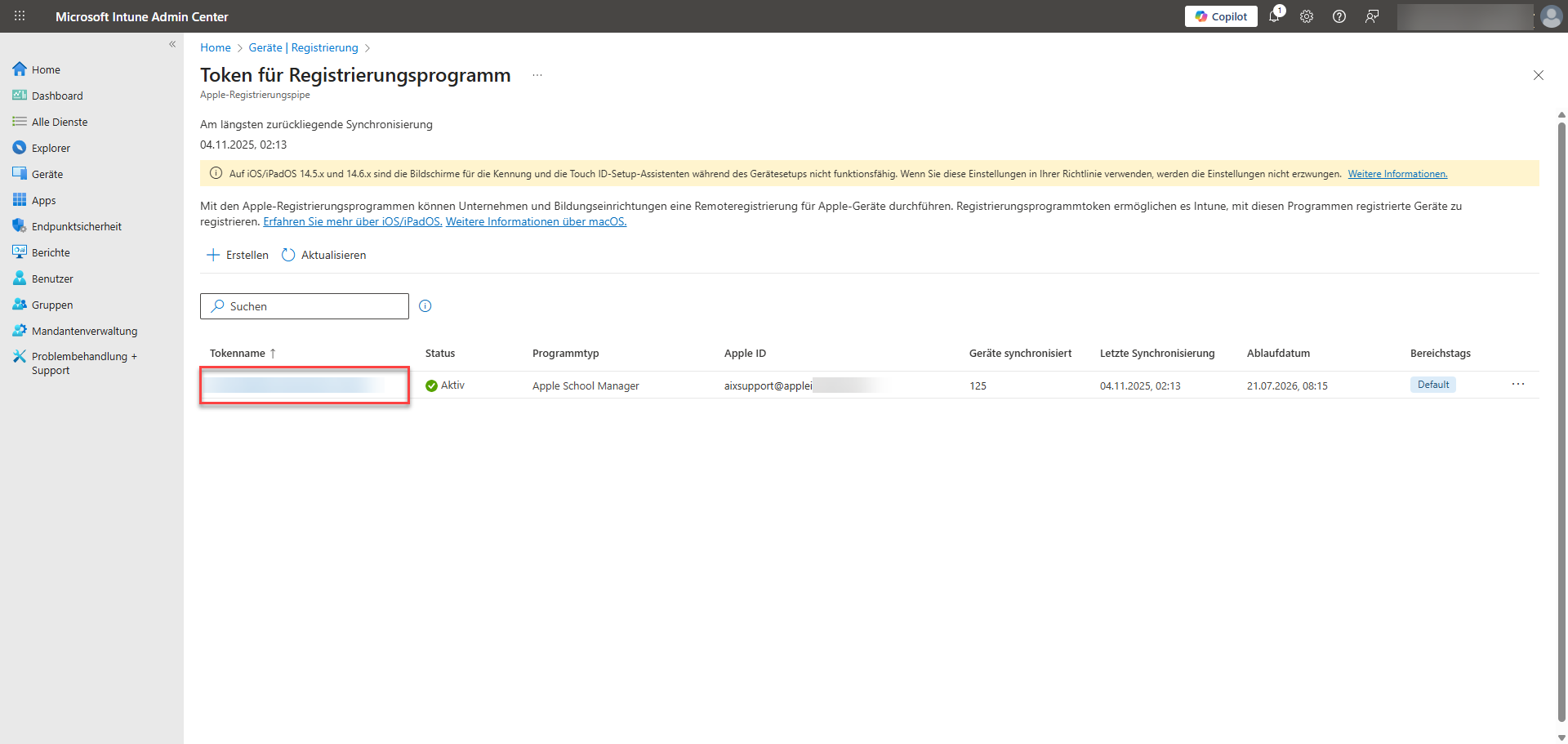Launch Copilot from the top bar

(x=1221, y=16)
